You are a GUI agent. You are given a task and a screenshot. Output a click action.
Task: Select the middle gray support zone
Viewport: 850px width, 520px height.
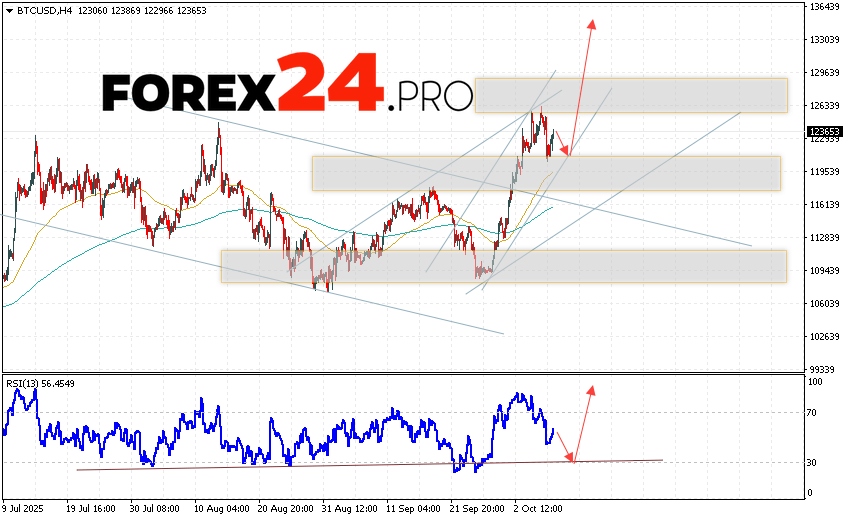(x=545, y=172)
